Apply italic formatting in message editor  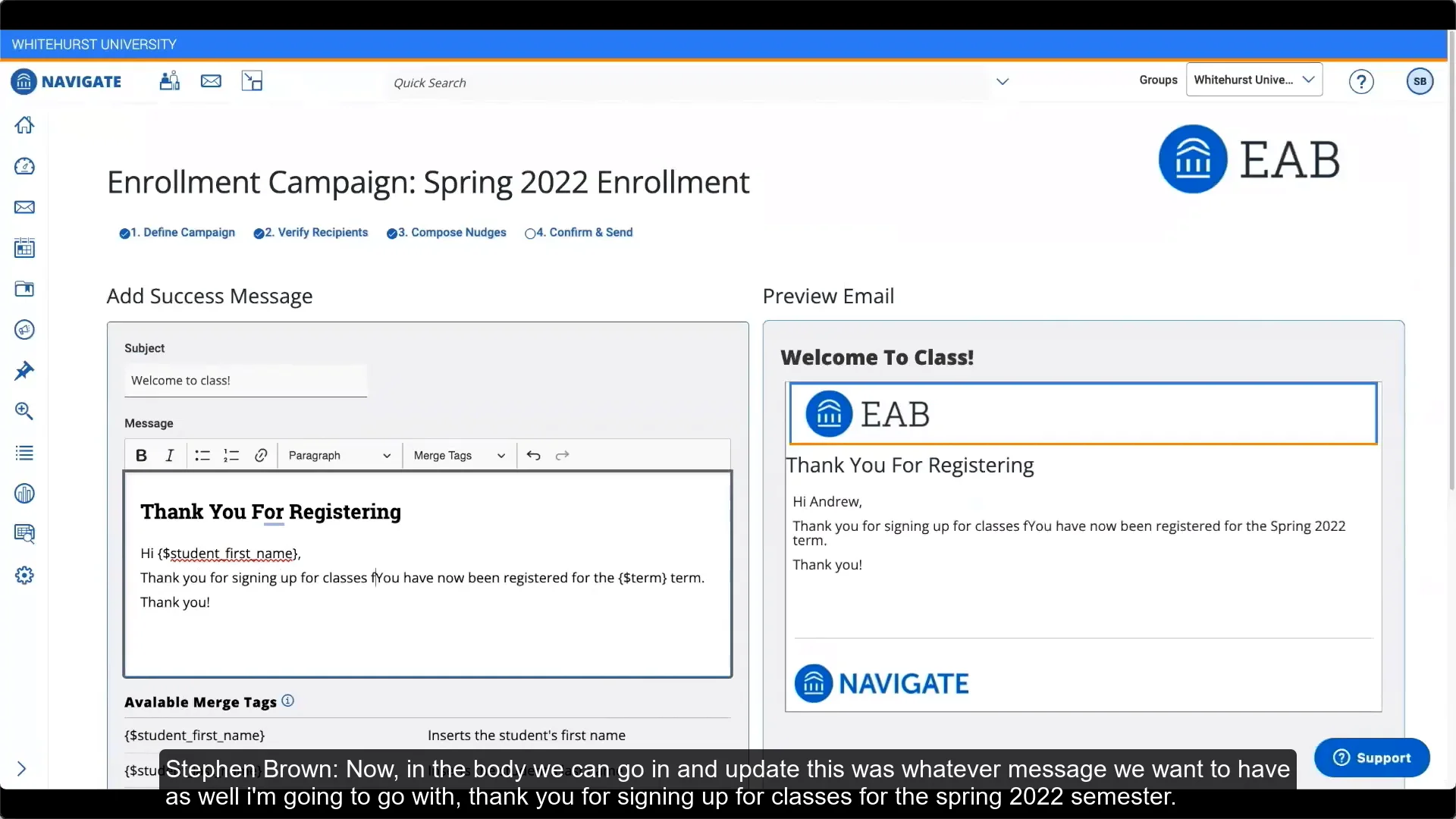[x=170, y=455]
